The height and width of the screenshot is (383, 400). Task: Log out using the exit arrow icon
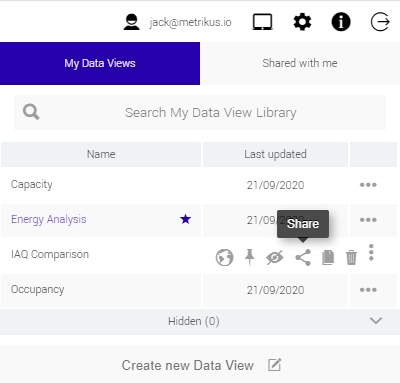coord(380,22)
